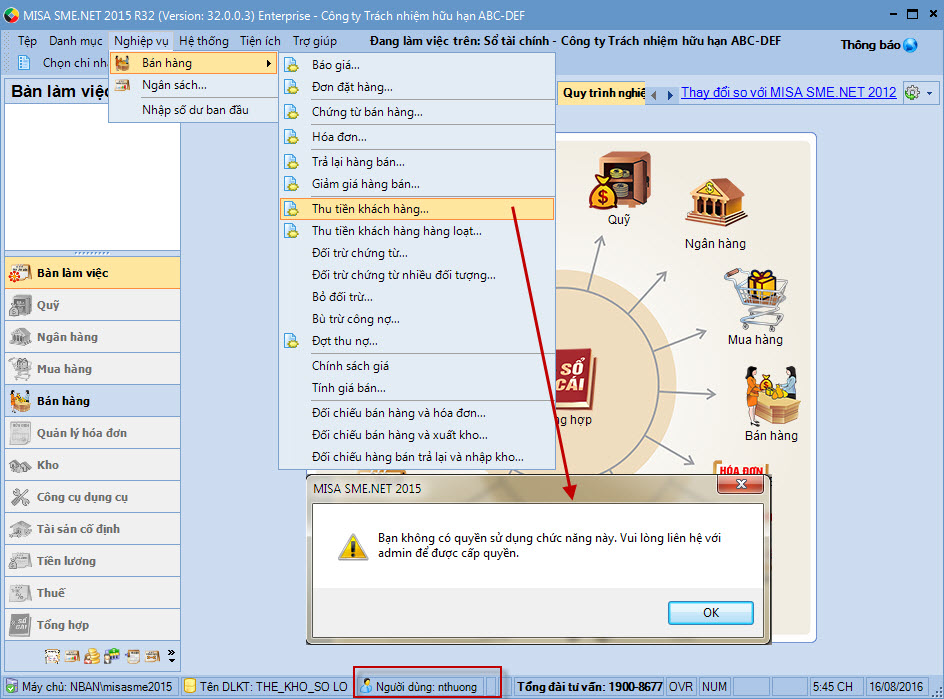The height and width of the screenshot is (699, 944).
Task: Close the MISA SME.NET 2015 warning dialog
Action: pos(741,484)
